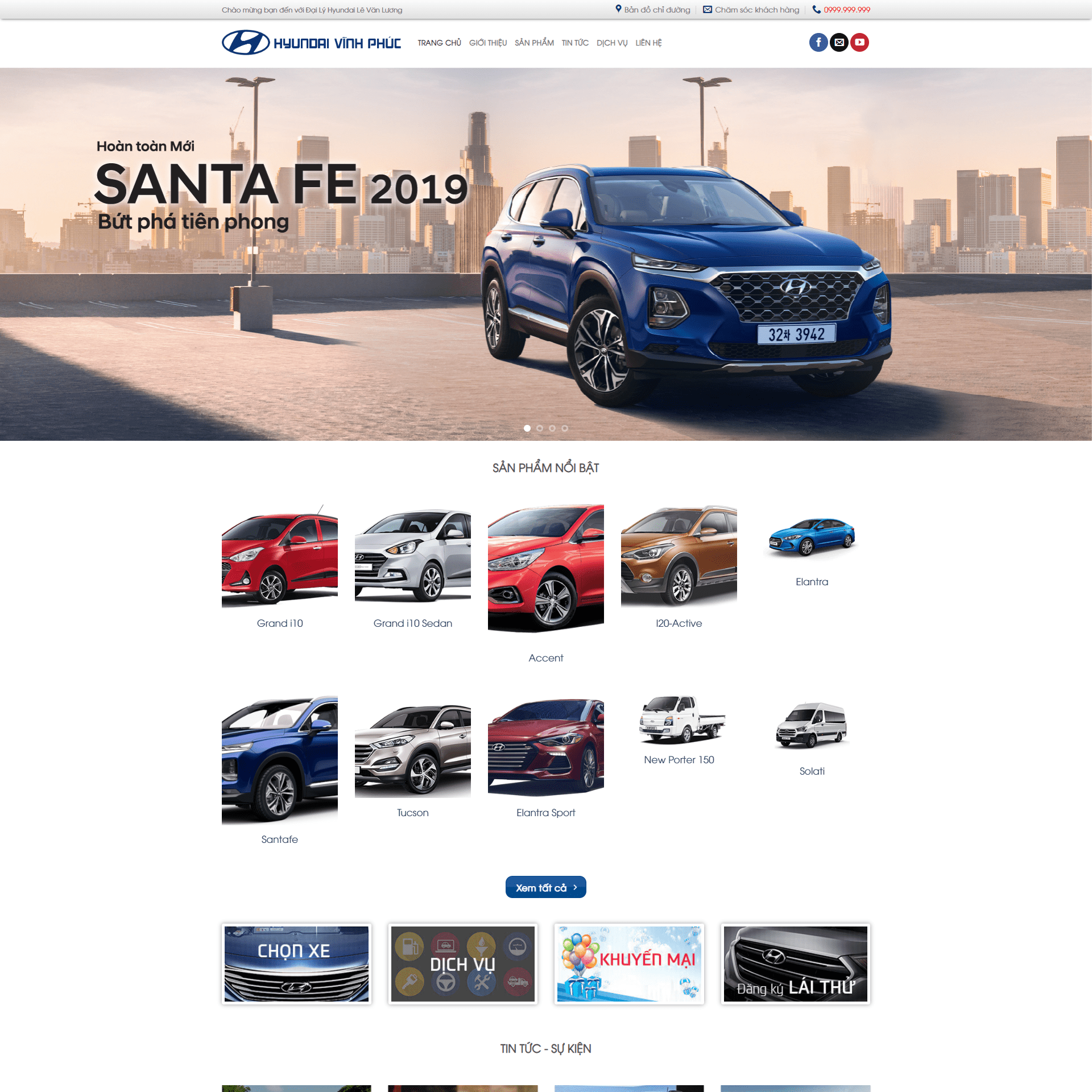Open the Facebook social icon
This screenshot has height=1092, width=1092.
[x=818, y=42]
